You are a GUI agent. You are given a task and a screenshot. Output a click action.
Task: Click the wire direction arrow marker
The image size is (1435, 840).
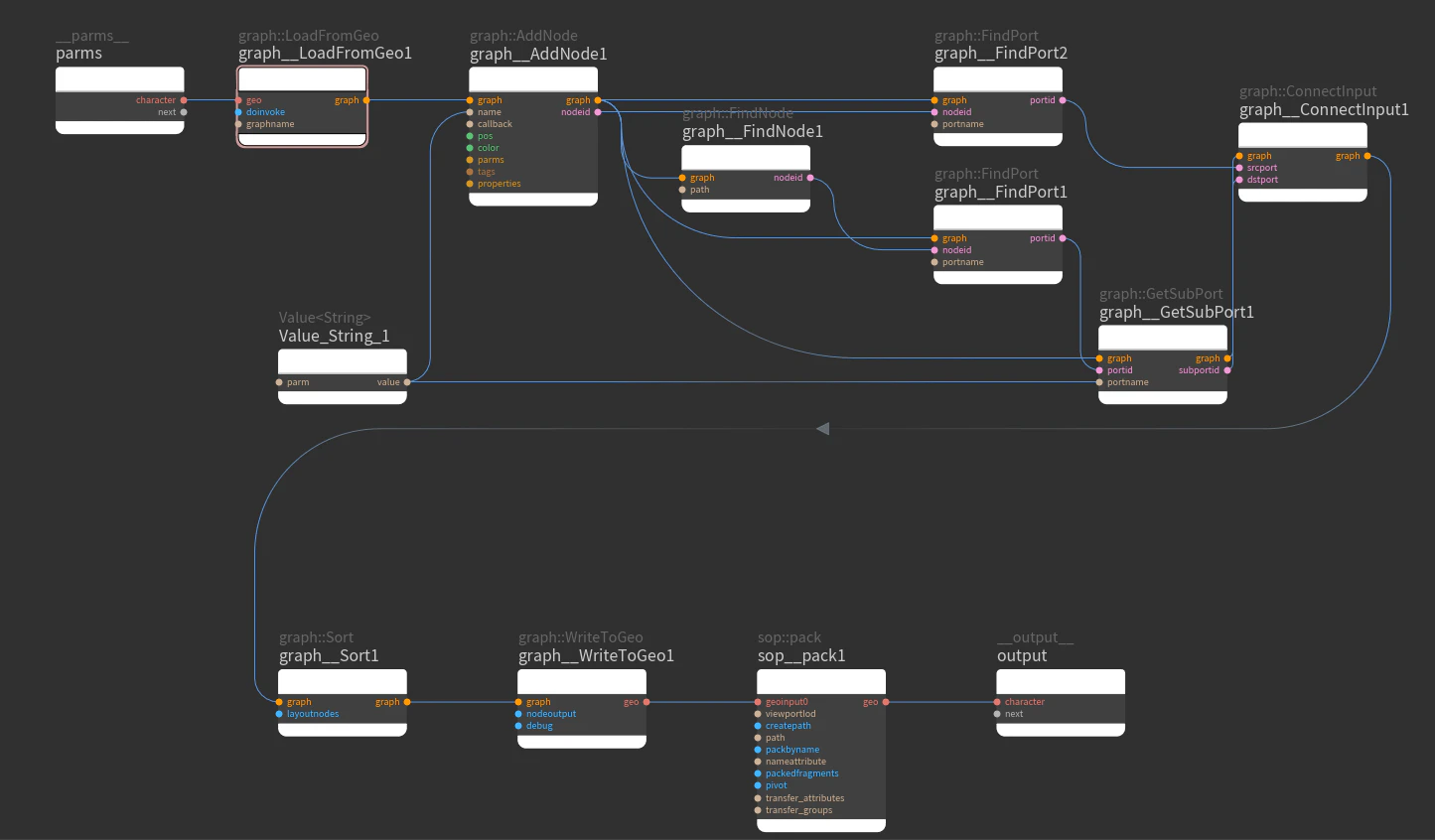pos(822,429)
